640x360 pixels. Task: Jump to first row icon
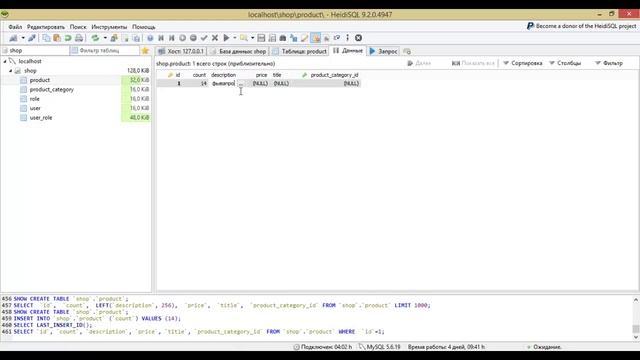click(161, 38)
